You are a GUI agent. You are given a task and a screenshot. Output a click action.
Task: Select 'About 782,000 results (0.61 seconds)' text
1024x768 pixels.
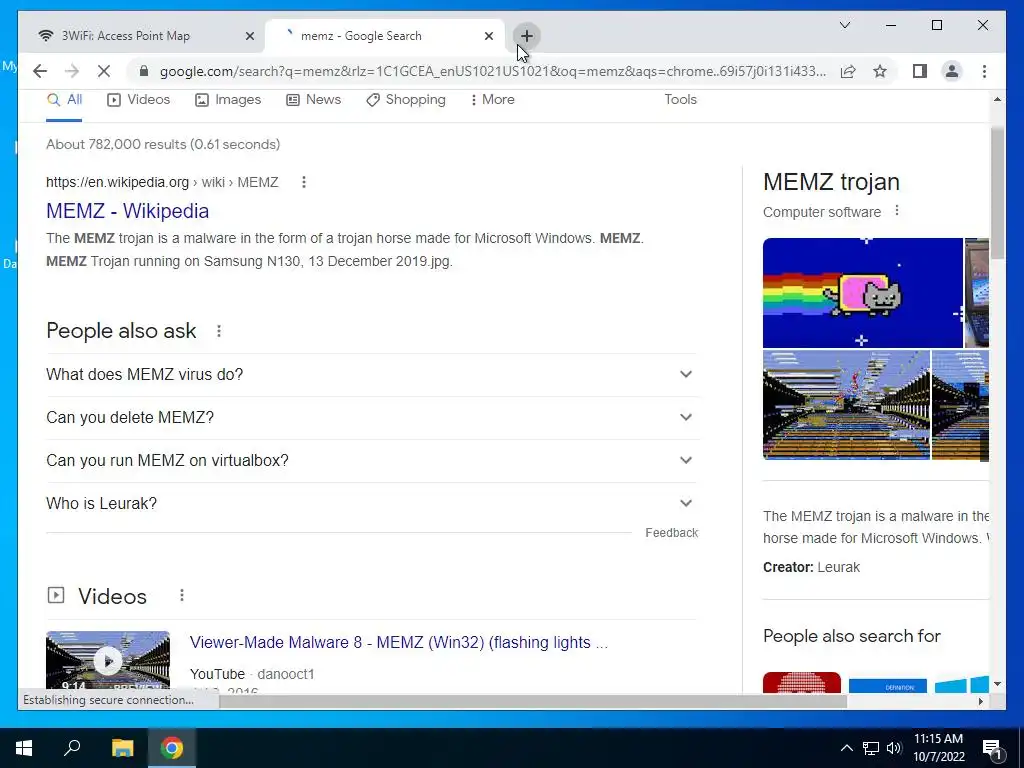tap(163, 144)
